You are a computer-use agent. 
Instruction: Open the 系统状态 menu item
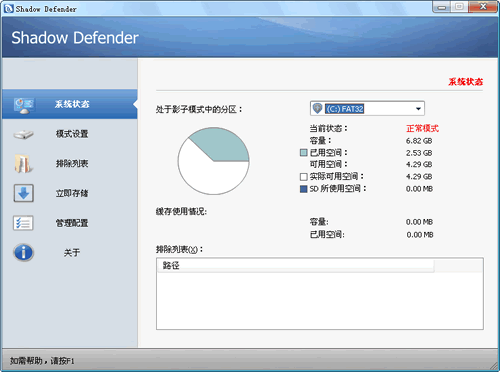point(70,104)
